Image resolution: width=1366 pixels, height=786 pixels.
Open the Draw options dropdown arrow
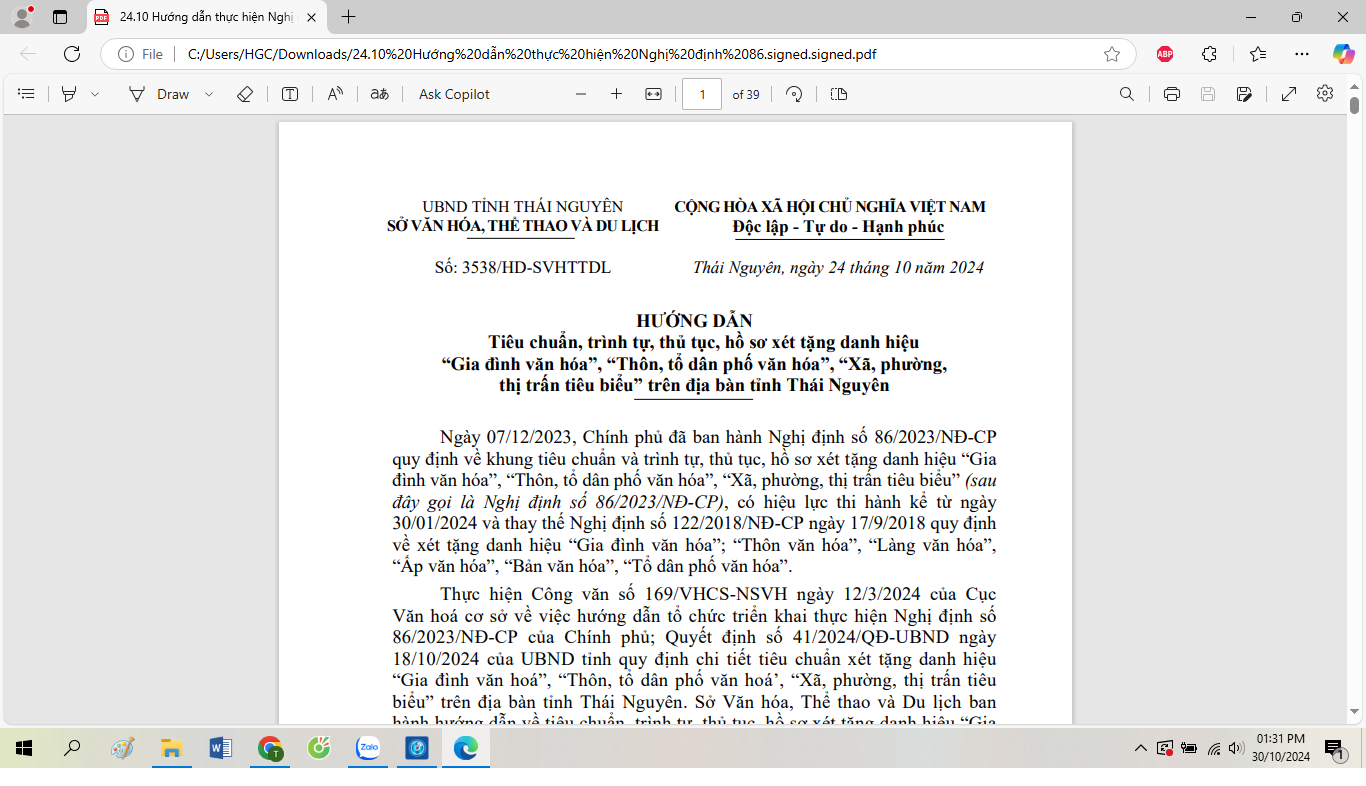pos(209,94)
